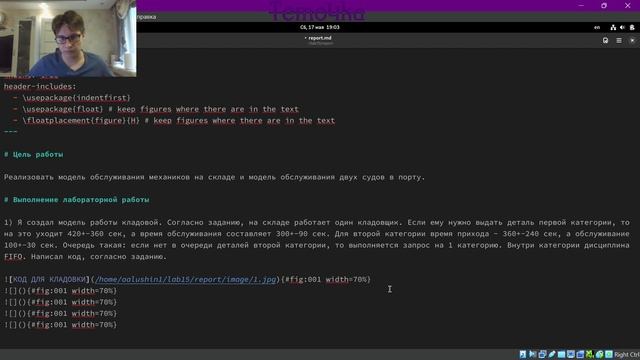Viewport: 640px width, 360px height.
Task: Click the /home/.../image/1.jpg path link
Action: click(185, 280)
